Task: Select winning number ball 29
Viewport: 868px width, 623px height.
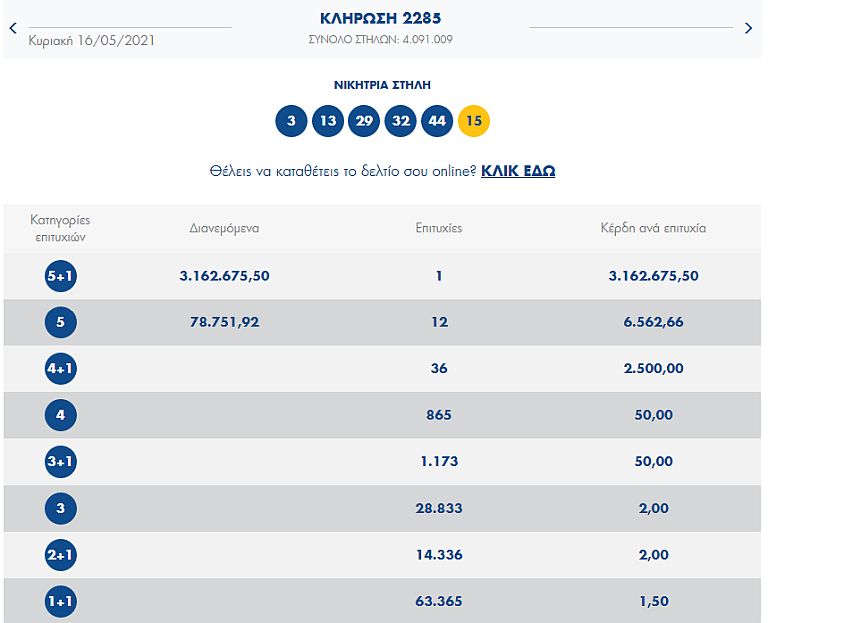Action: point(364,121)
